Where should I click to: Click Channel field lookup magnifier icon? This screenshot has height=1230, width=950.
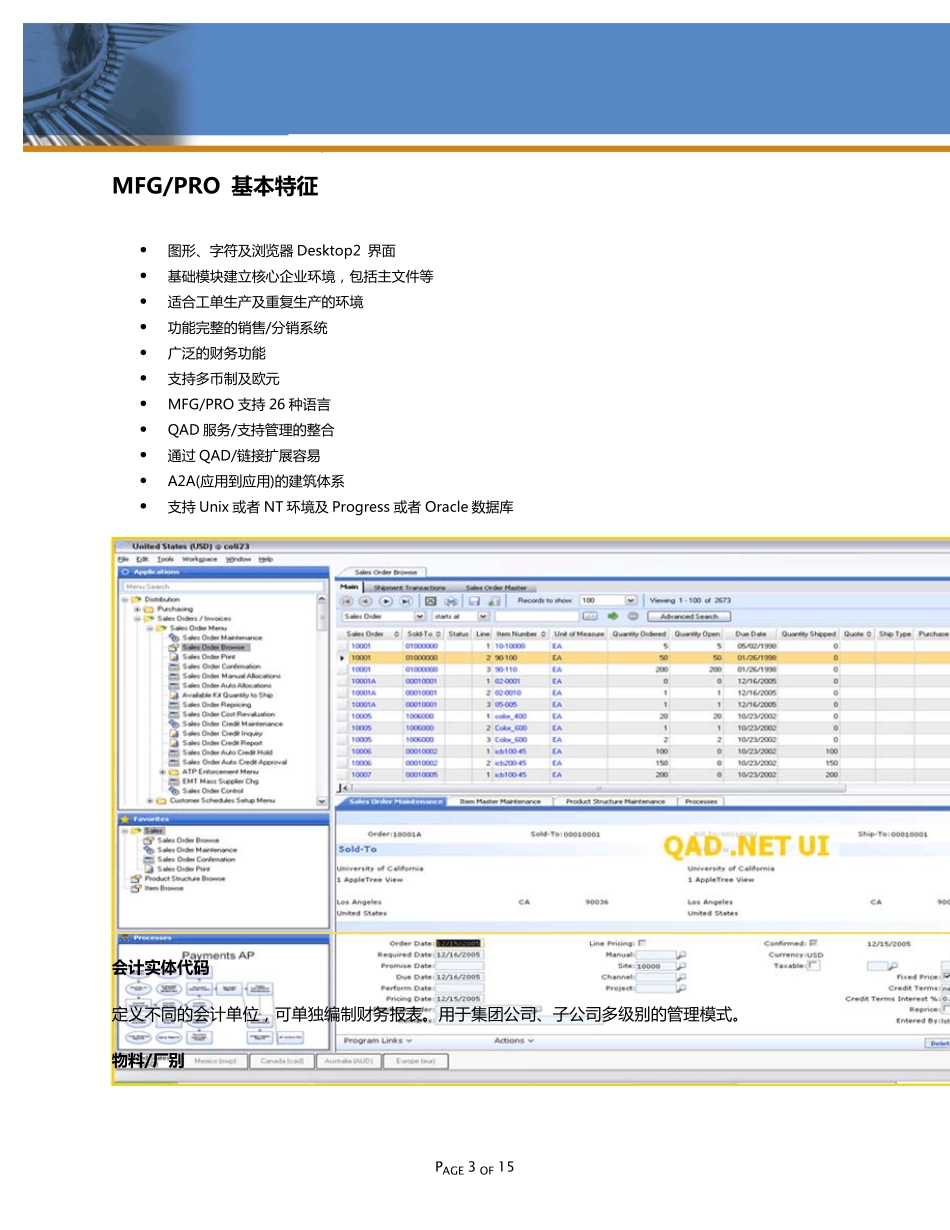682,977
